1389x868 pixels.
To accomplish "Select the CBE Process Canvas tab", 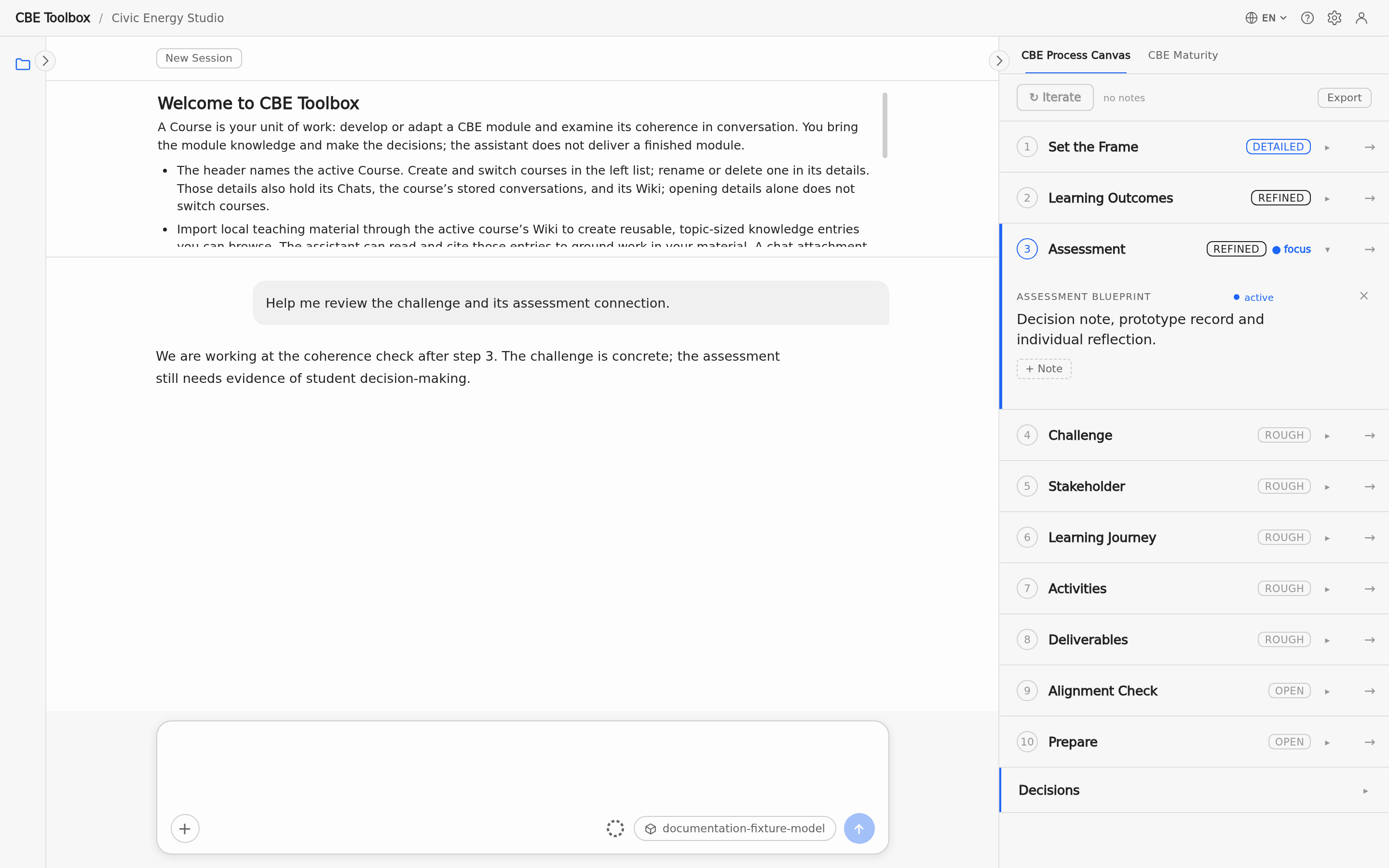I will (1076, 55).
